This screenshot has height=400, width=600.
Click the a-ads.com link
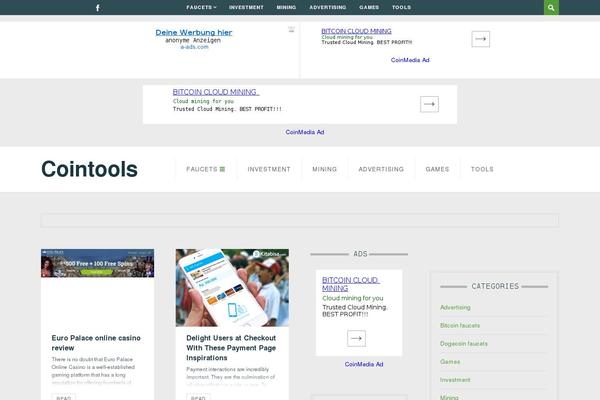(194, 47)
